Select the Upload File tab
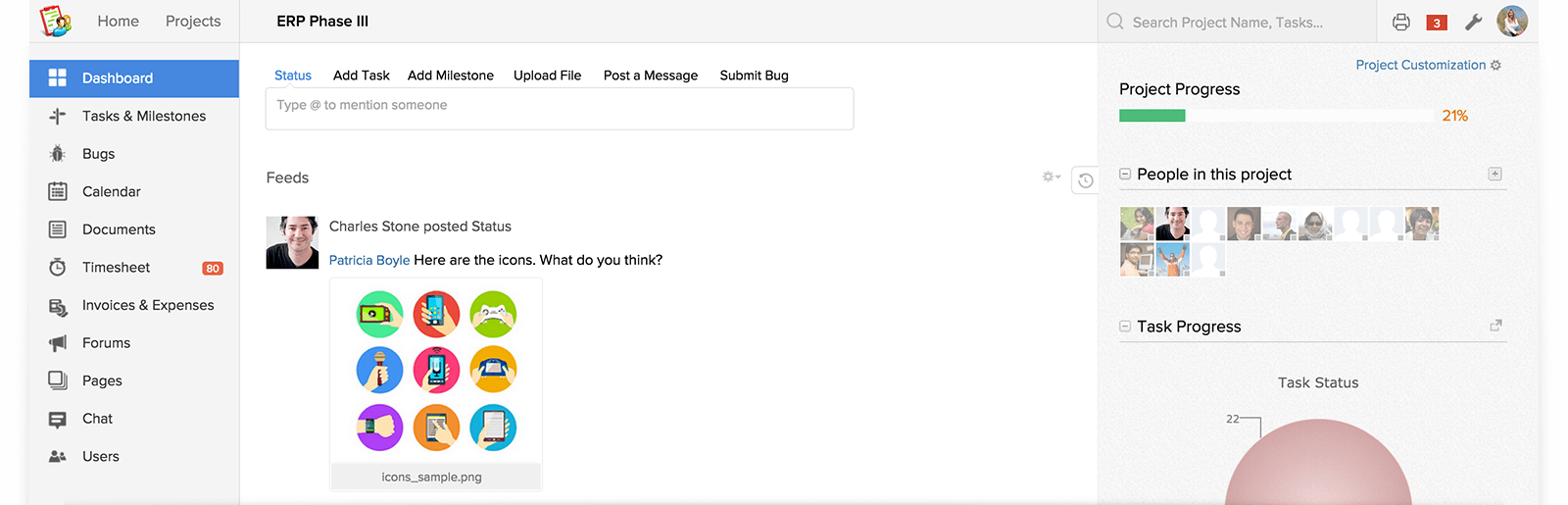 tap(547, 76)
